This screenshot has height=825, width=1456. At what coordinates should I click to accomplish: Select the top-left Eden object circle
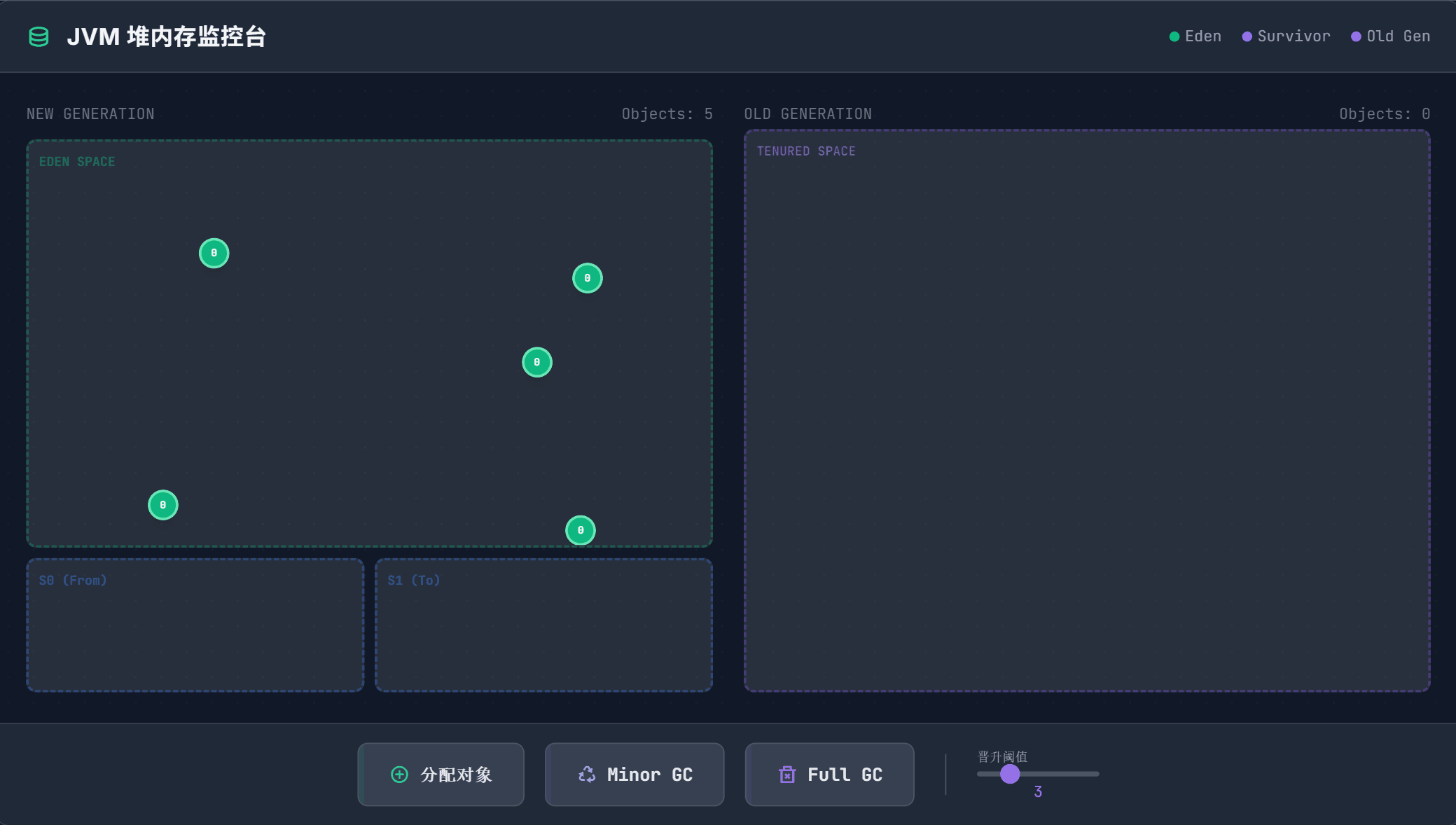tap(214, 253)
